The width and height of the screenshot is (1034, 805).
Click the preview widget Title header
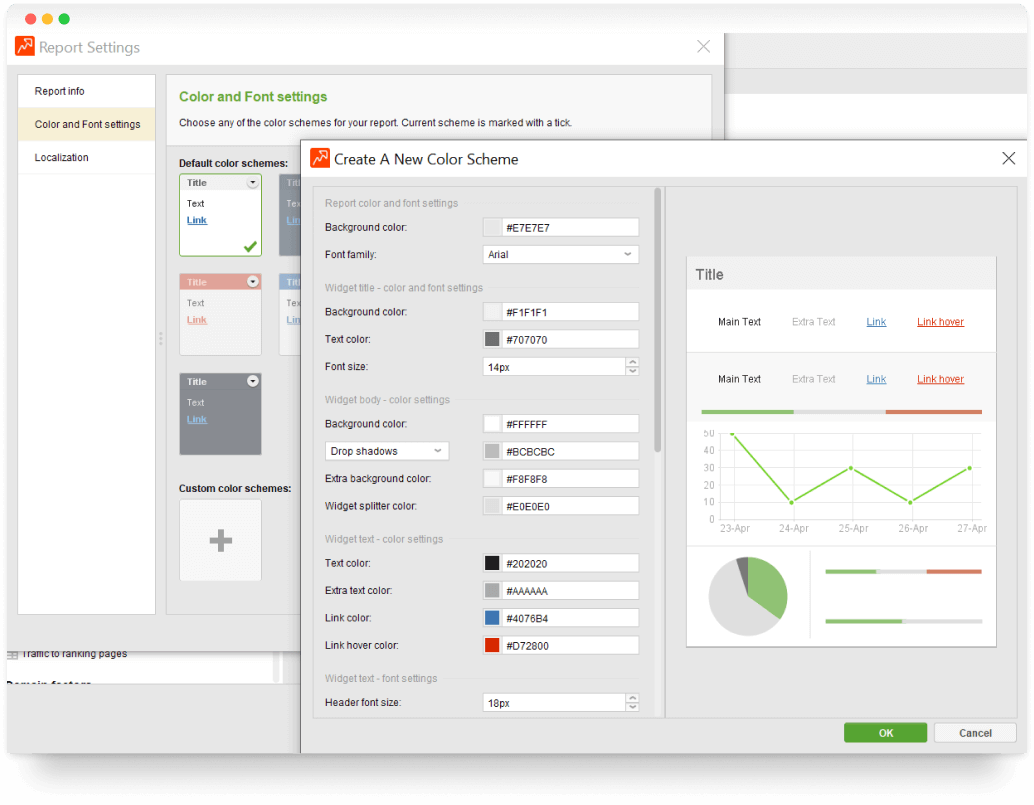841,274
